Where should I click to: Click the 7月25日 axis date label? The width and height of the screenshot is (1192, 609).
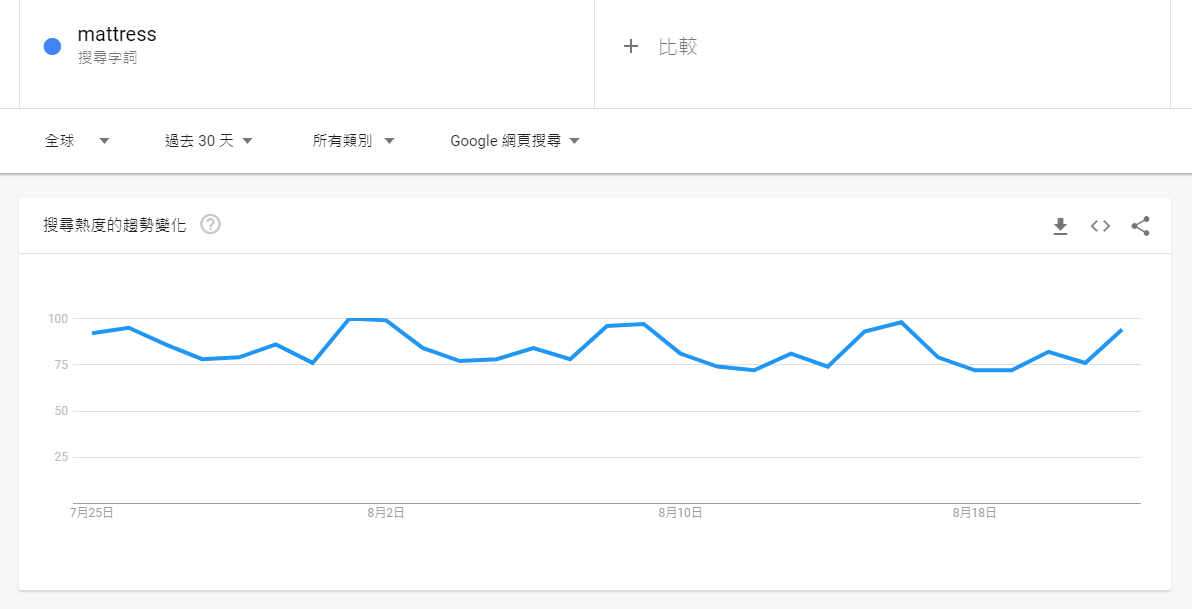click(92, 513)
